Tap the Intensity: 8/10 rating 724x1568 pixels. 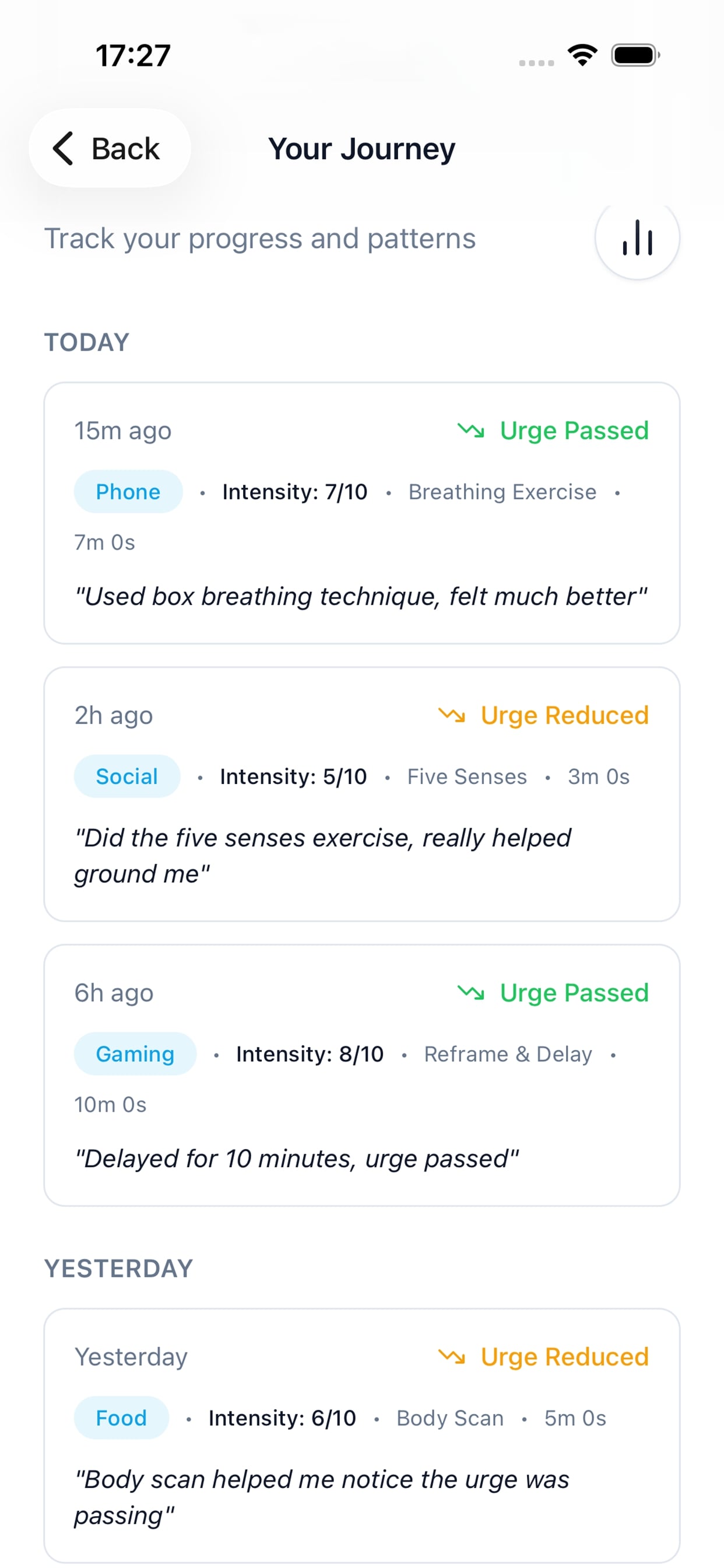pyautogui.click(x=310, y=1053)
